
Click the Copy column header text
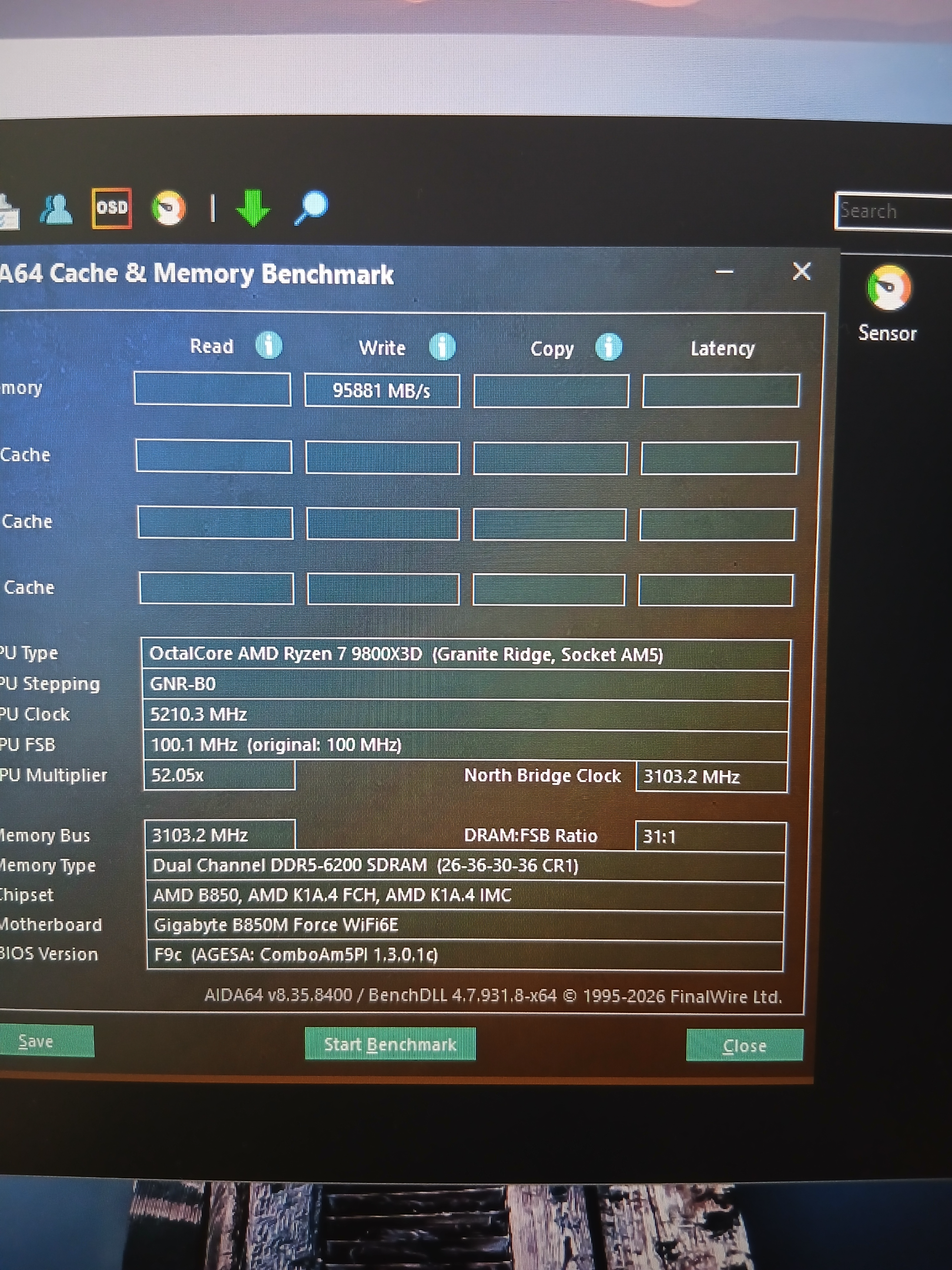[x=552, y=349]
